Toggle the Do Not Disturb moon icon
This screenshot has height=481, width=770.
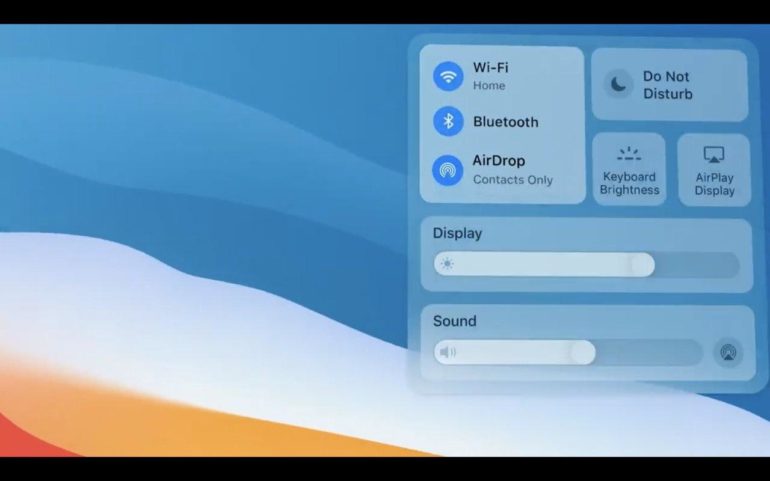[618, 85]
